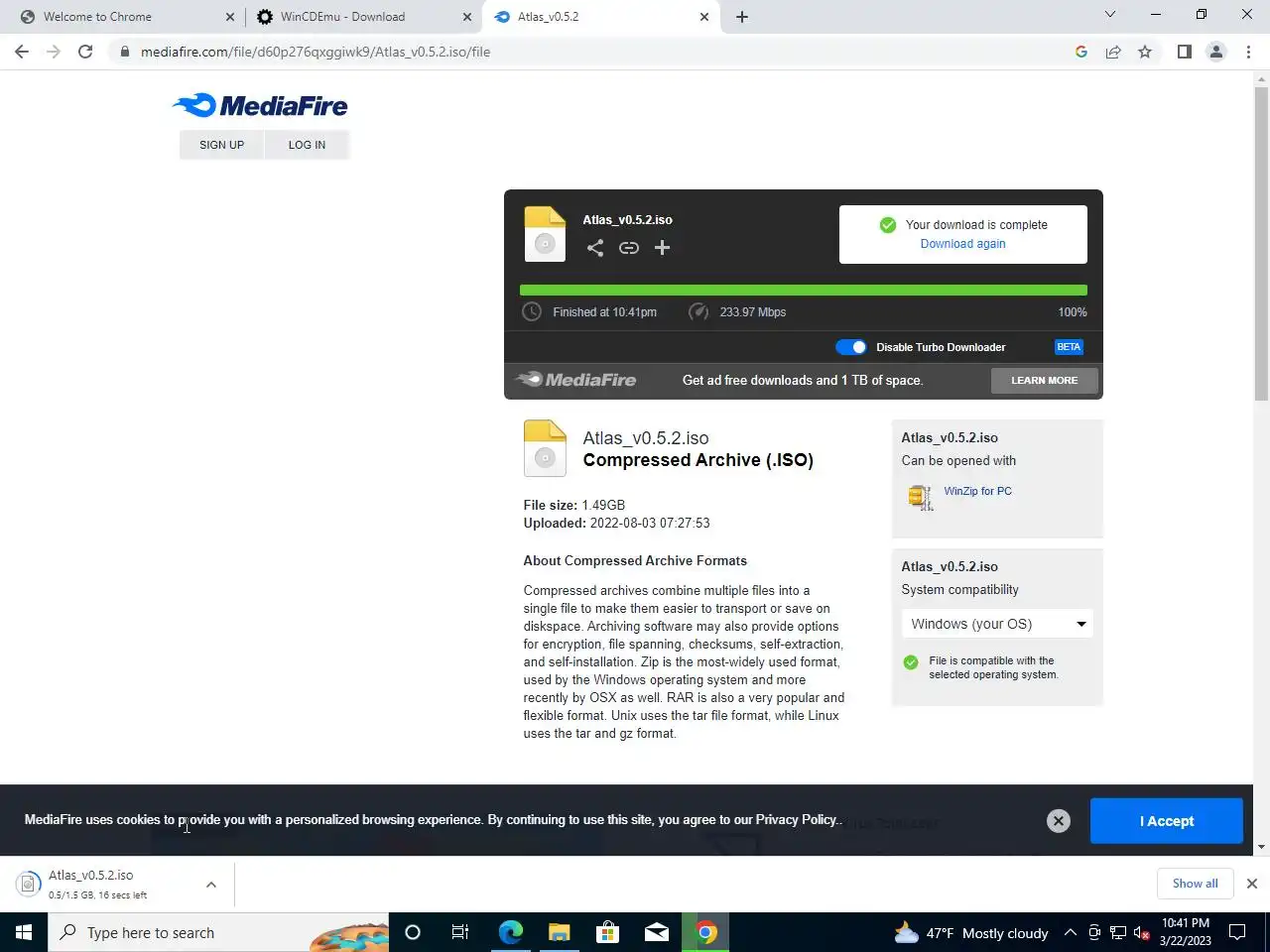Click Chrome's back arrow
The image size is (1270, 952).
22,52
